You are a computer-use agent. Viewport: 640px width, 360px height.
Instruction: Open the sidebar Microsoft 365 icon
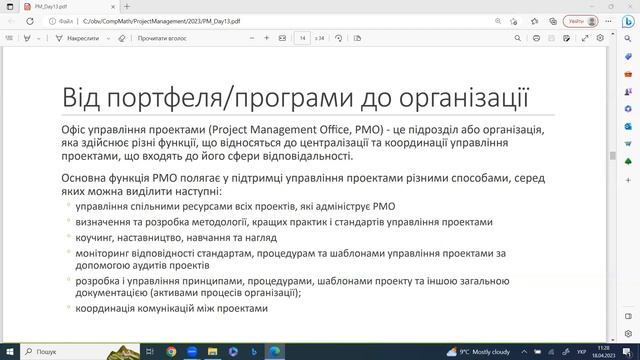628,109
